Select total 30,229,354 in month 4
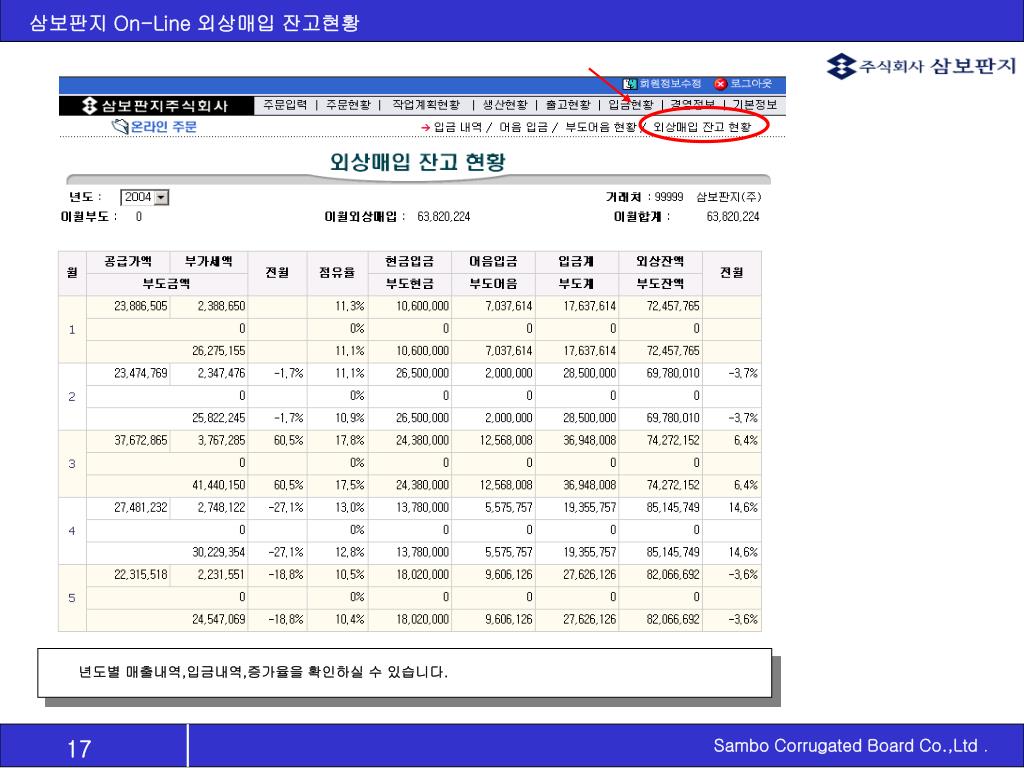 click(x=219, y=552)
